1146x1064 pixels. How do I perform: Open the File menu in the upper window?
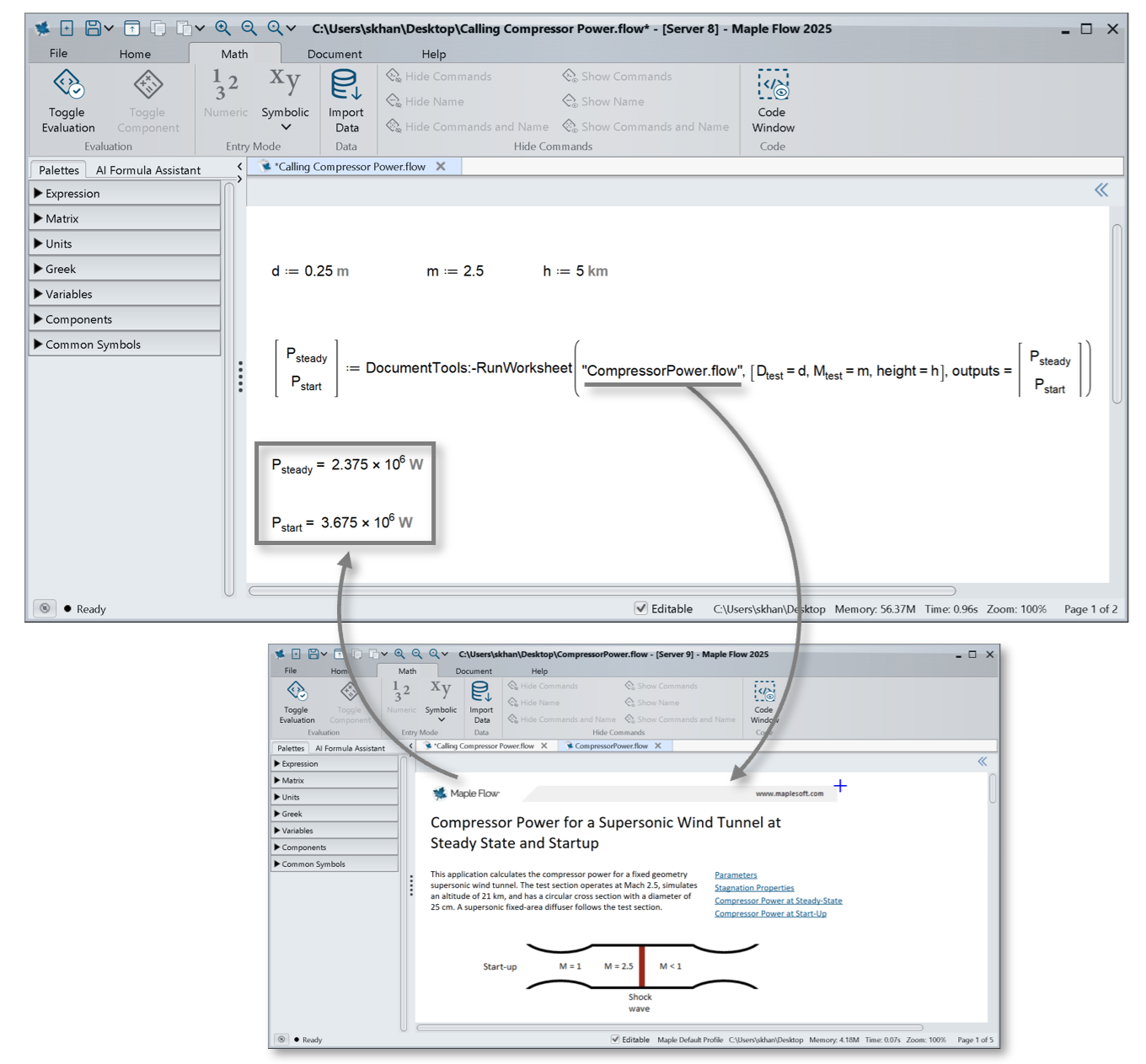click(x=58, y=53)
